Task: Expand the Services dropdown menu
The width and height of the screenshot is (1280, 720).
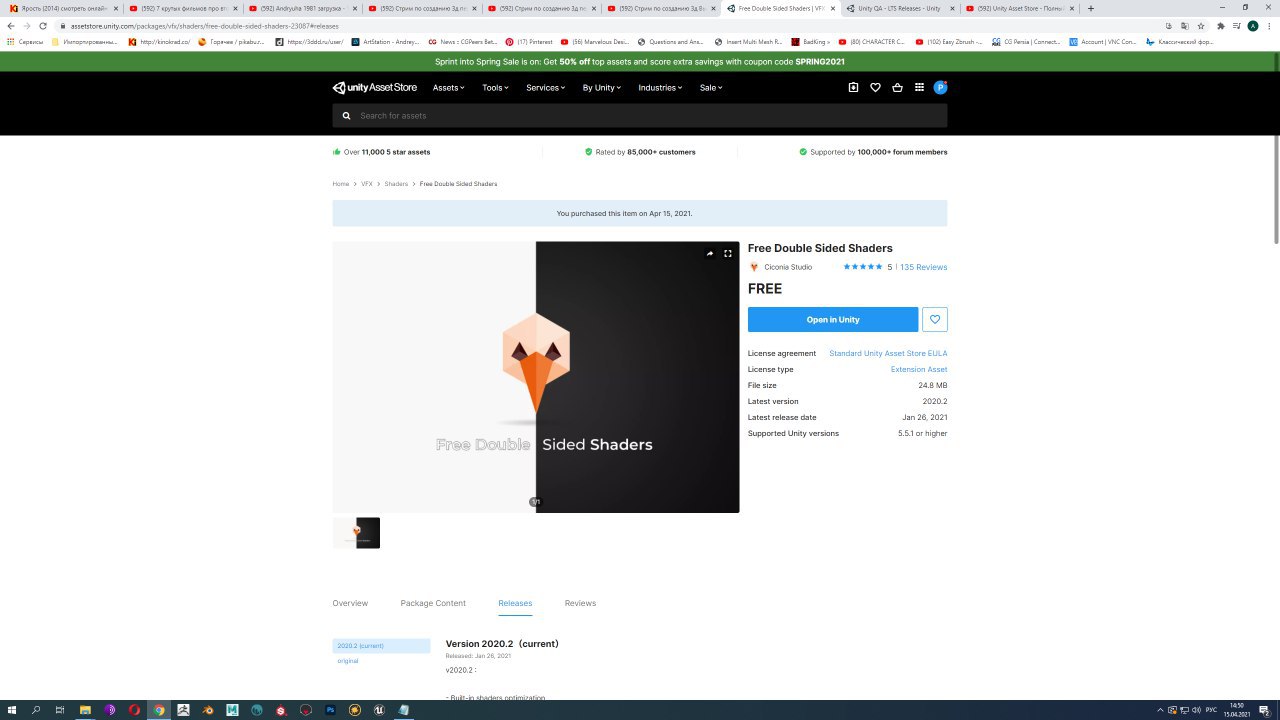Action: 546,88
